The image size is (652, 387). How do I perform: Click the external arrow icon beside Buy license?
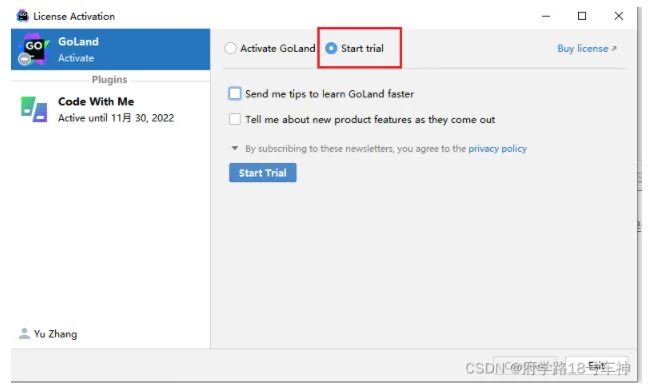pyautogui.click(x=614, y=48)
